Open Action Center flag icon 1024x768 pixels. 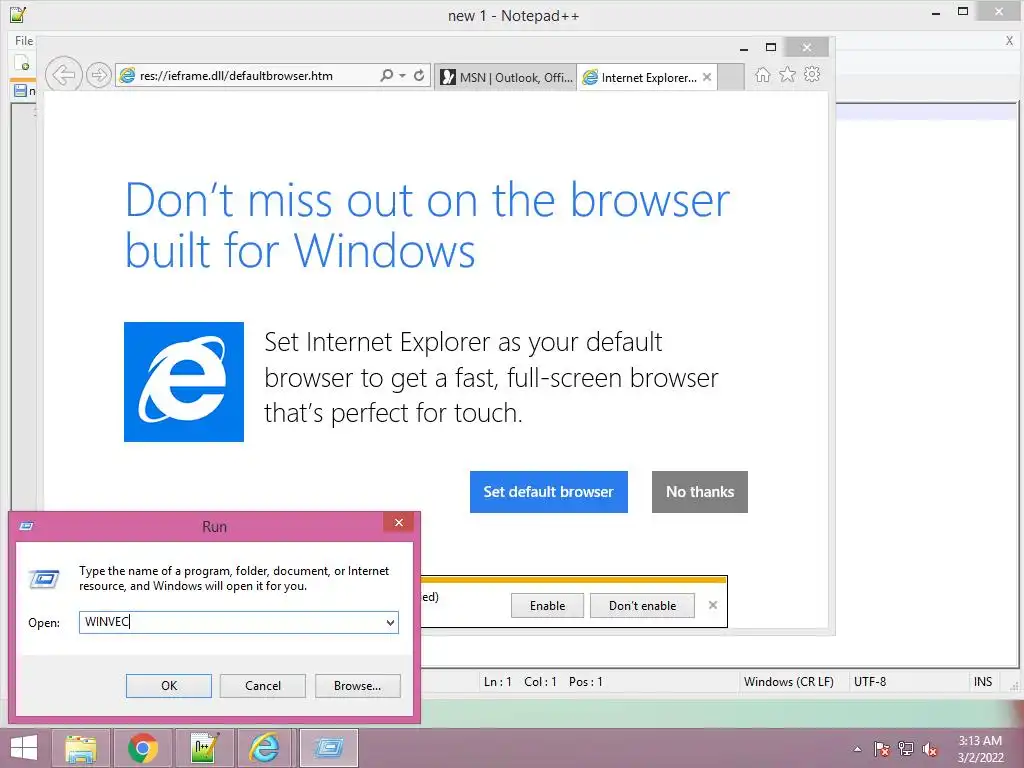tap(882, 749)
